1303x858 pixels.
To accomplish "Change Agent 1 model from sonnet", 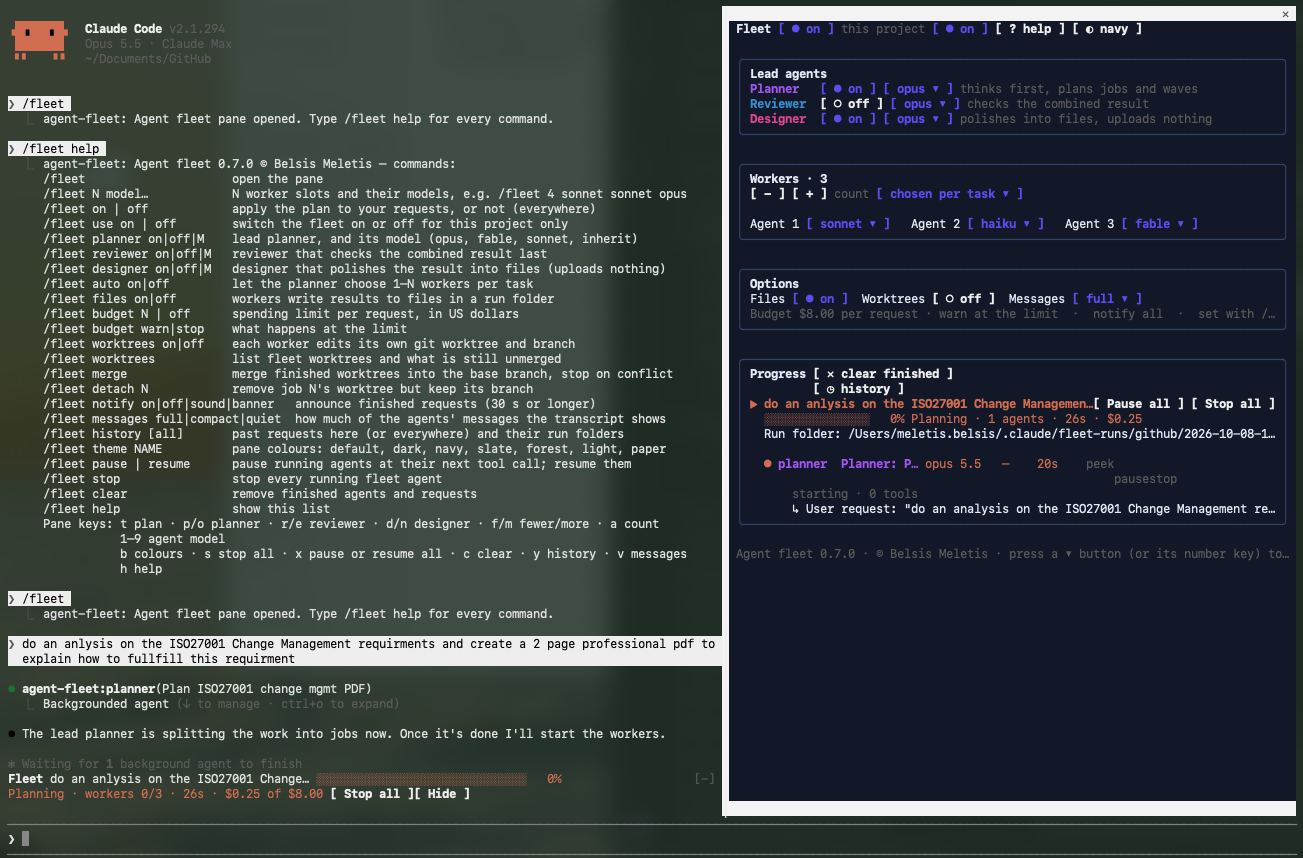I will (848, 224).
